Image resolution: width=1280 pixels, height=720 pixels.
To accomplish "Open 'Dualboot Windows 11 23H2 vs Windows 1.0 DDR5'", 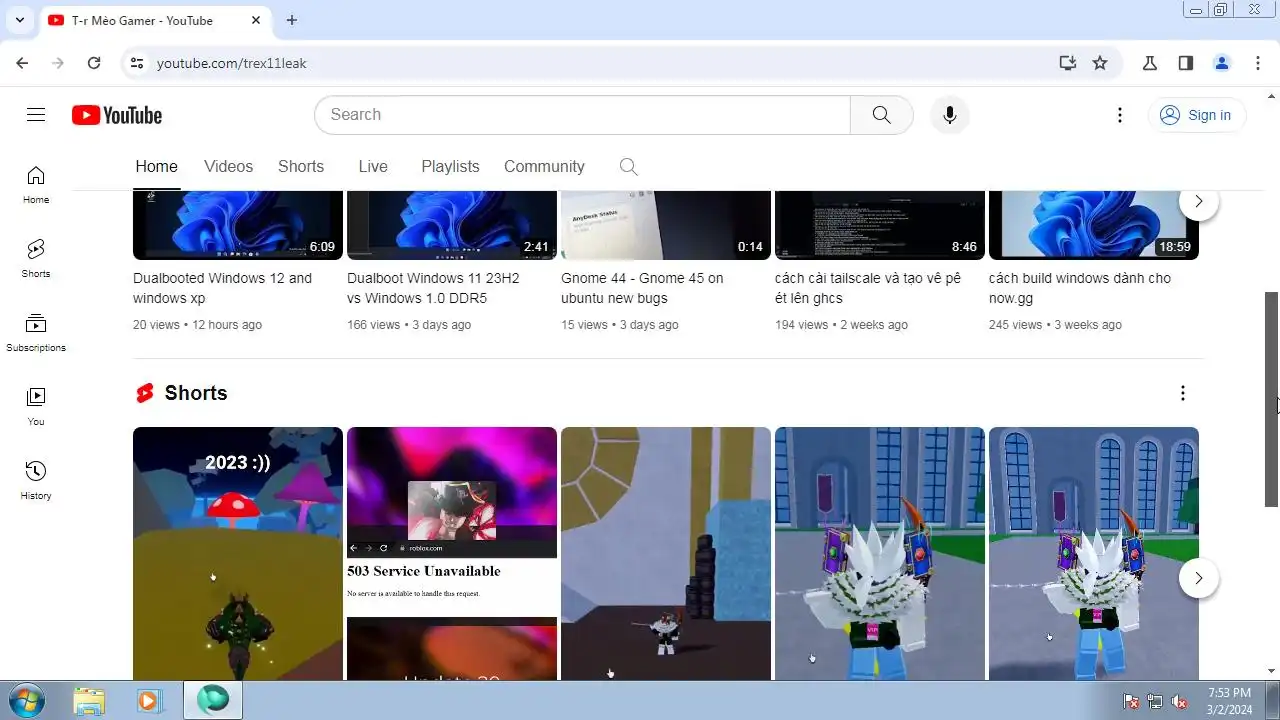I will pyautogui.click(x=431, y=288).
